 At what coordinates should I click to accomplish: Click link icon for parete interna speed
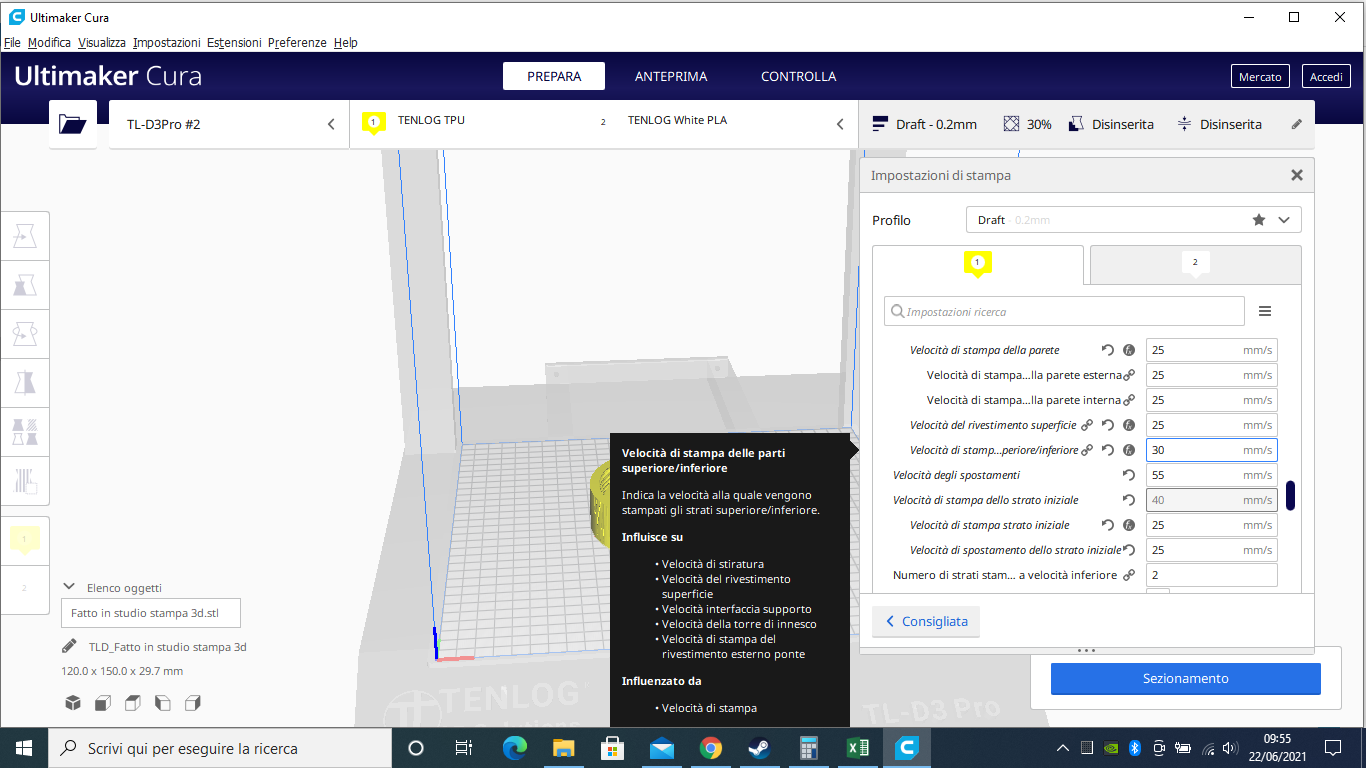click(1129, 400)
